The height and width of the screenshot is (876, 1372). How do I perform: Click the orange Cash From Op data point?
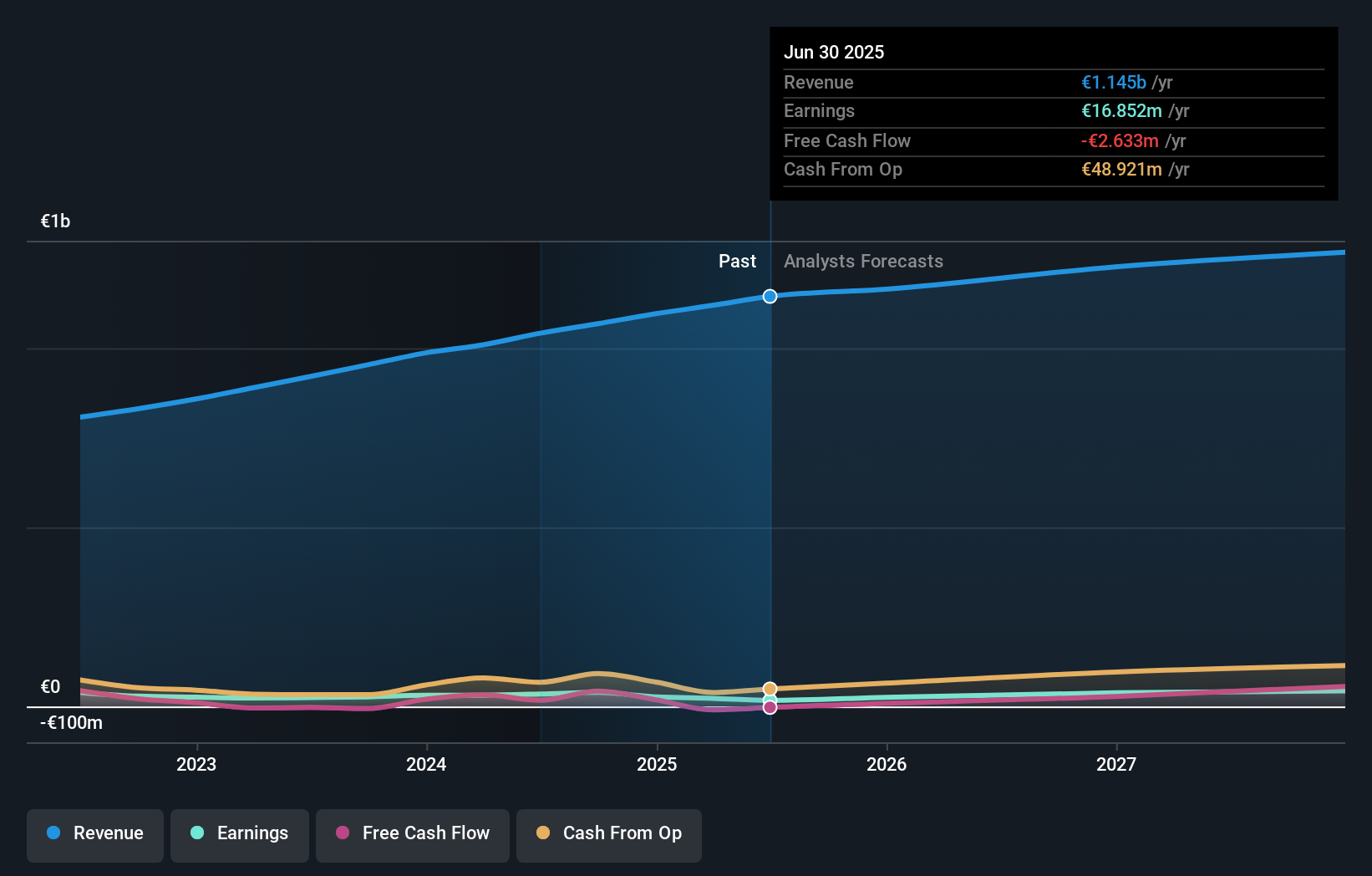[x=770, y=689]
